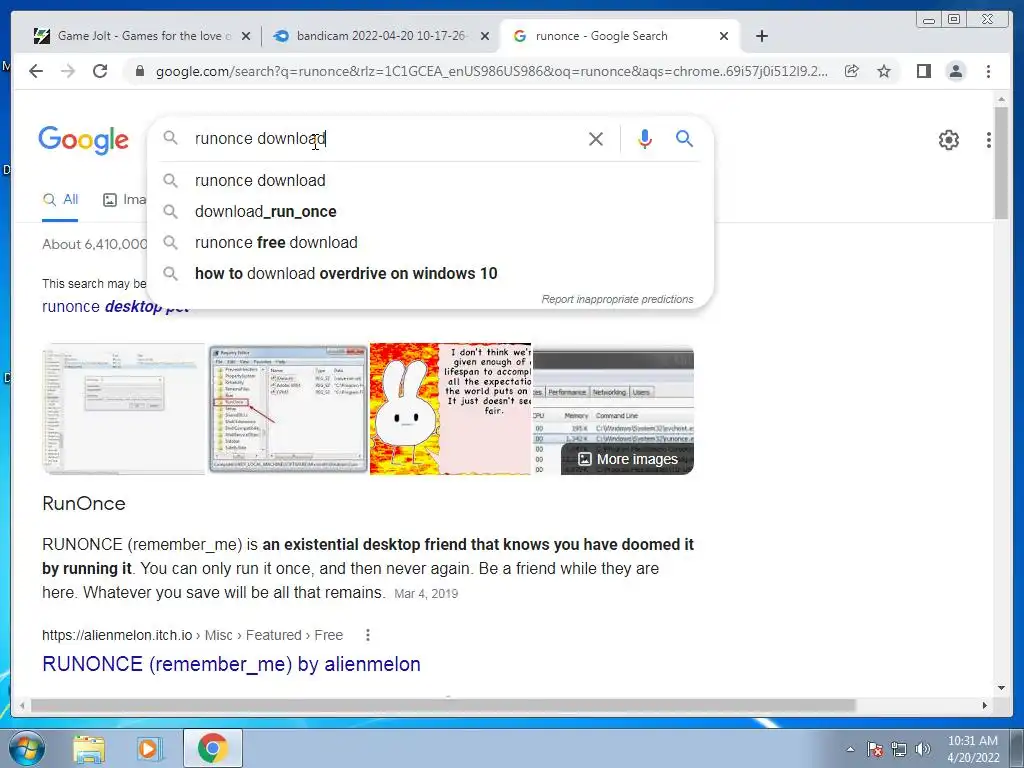This screenshot has width=1024, height=768.
Task: Start voice search with microphone
Action: (645, 139)
